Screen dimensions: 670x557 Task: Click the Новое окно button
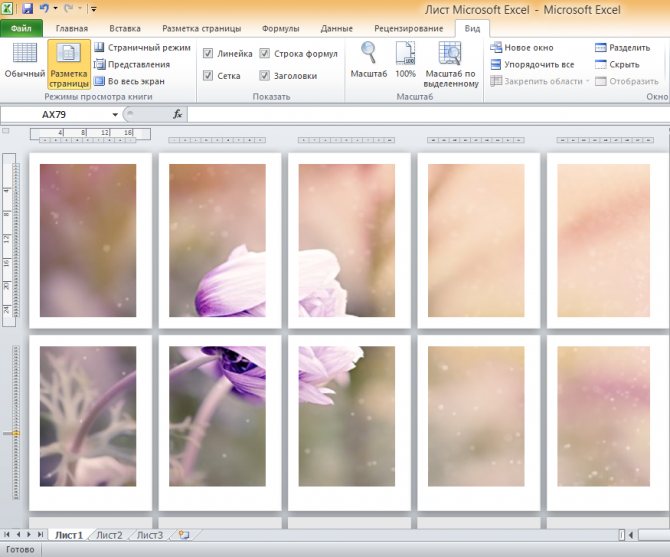click(522, 47)
